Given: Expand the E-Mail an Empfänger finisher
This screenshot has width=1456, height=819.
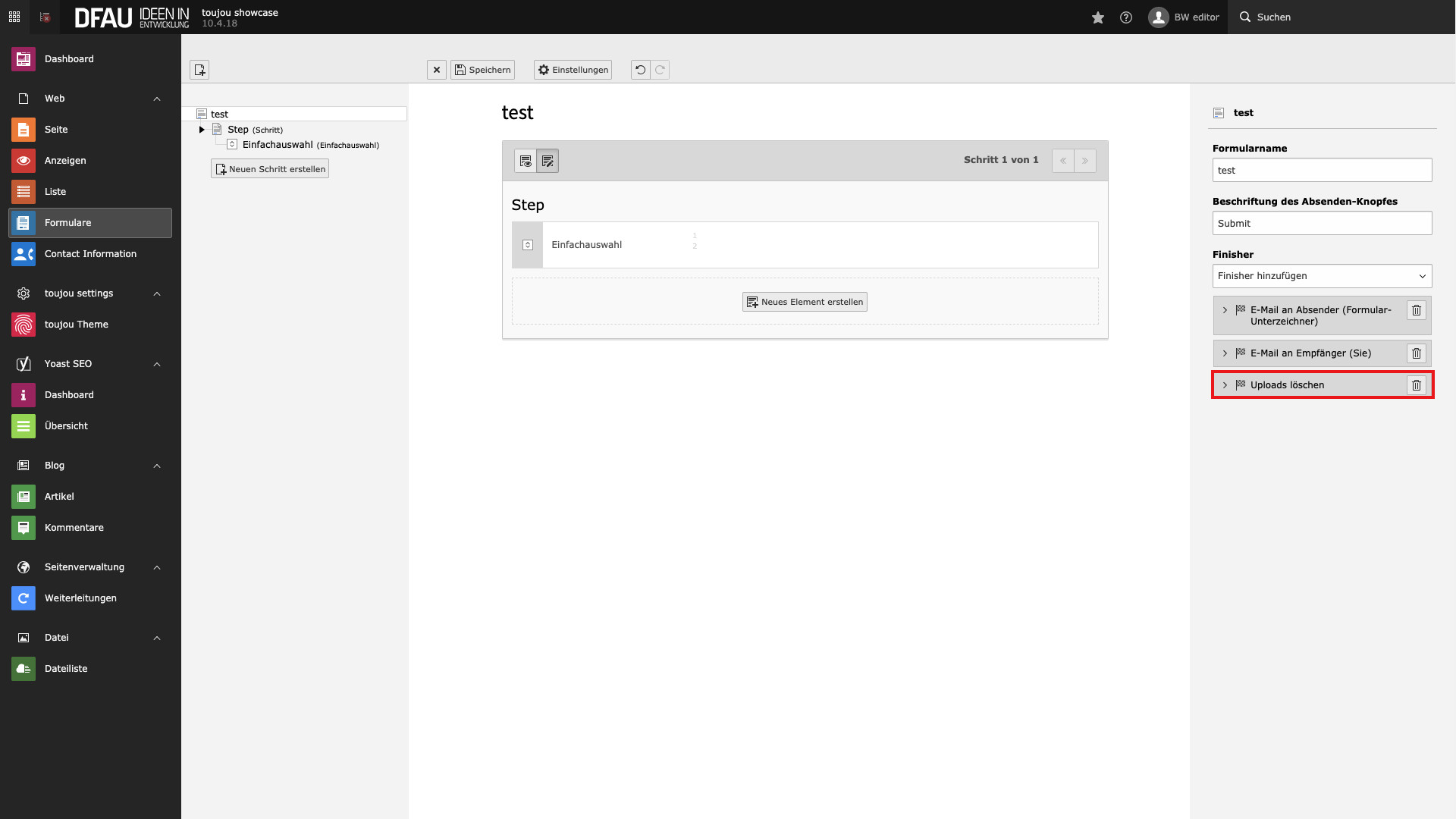Looking at the screenshot, I should click(1225, 353).
